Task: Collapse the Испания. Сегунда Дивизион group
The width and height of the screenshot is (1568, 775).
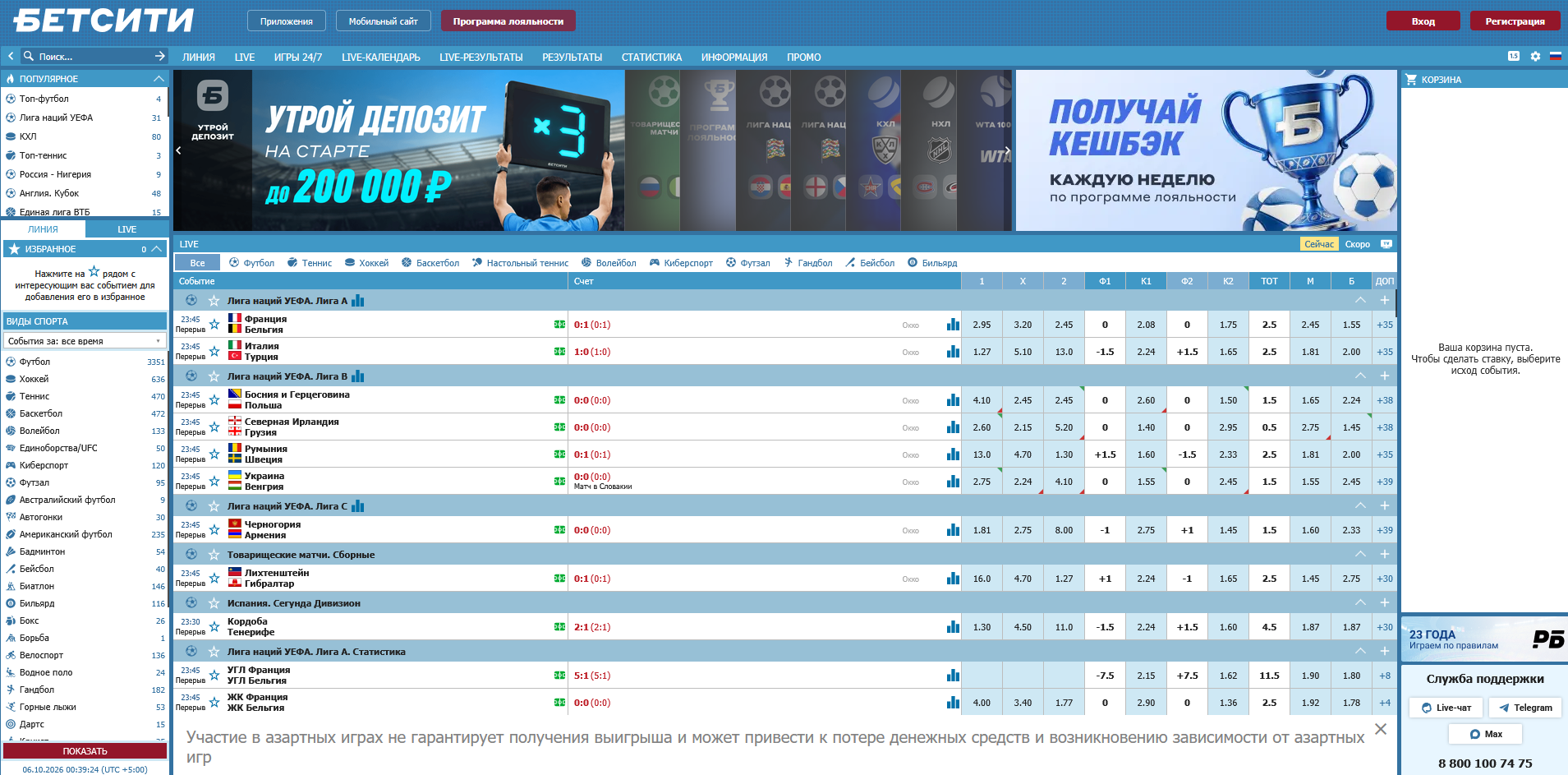Action: point(1360,603)
